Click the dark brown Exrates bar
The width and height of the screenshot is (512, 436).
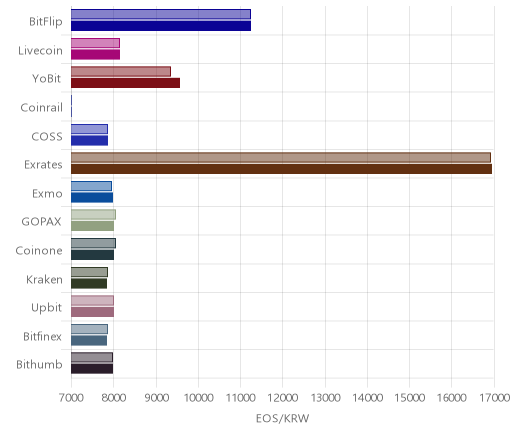point(281,169)
